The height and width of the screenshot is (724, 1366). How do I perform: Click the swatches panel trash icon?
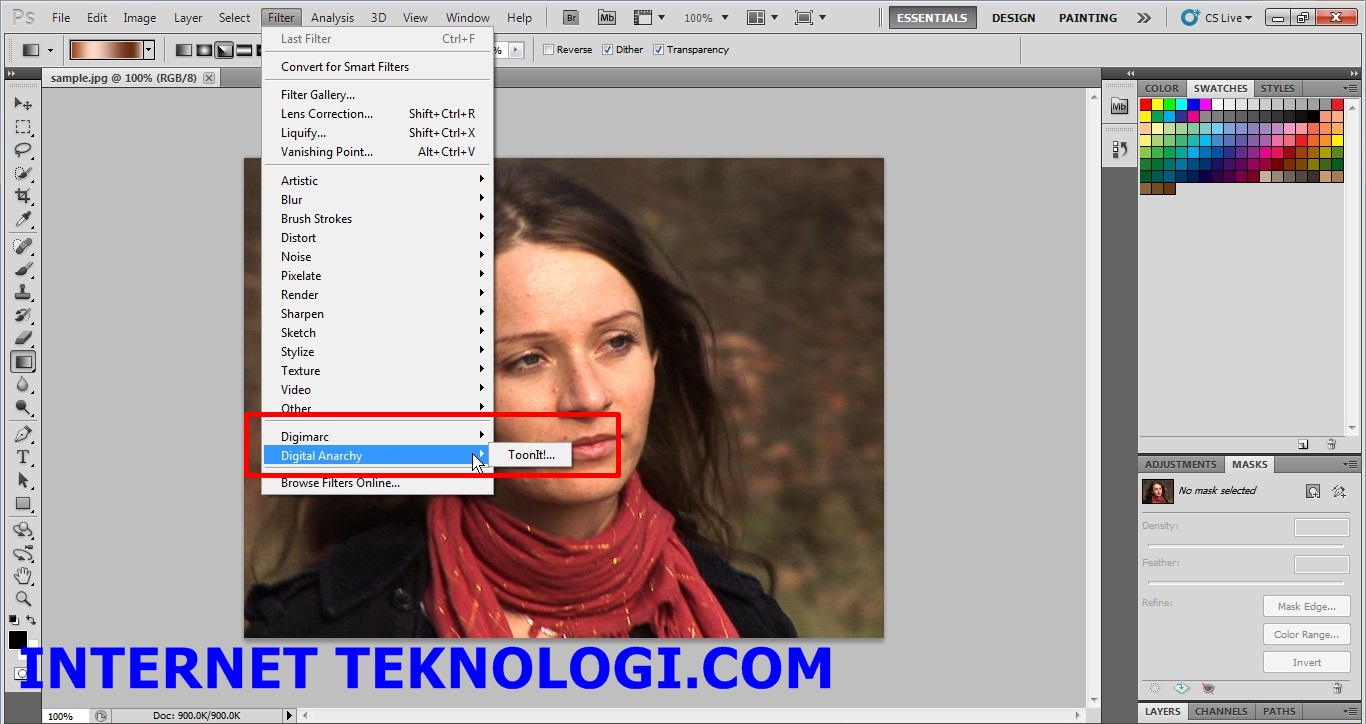(1331, 444)
